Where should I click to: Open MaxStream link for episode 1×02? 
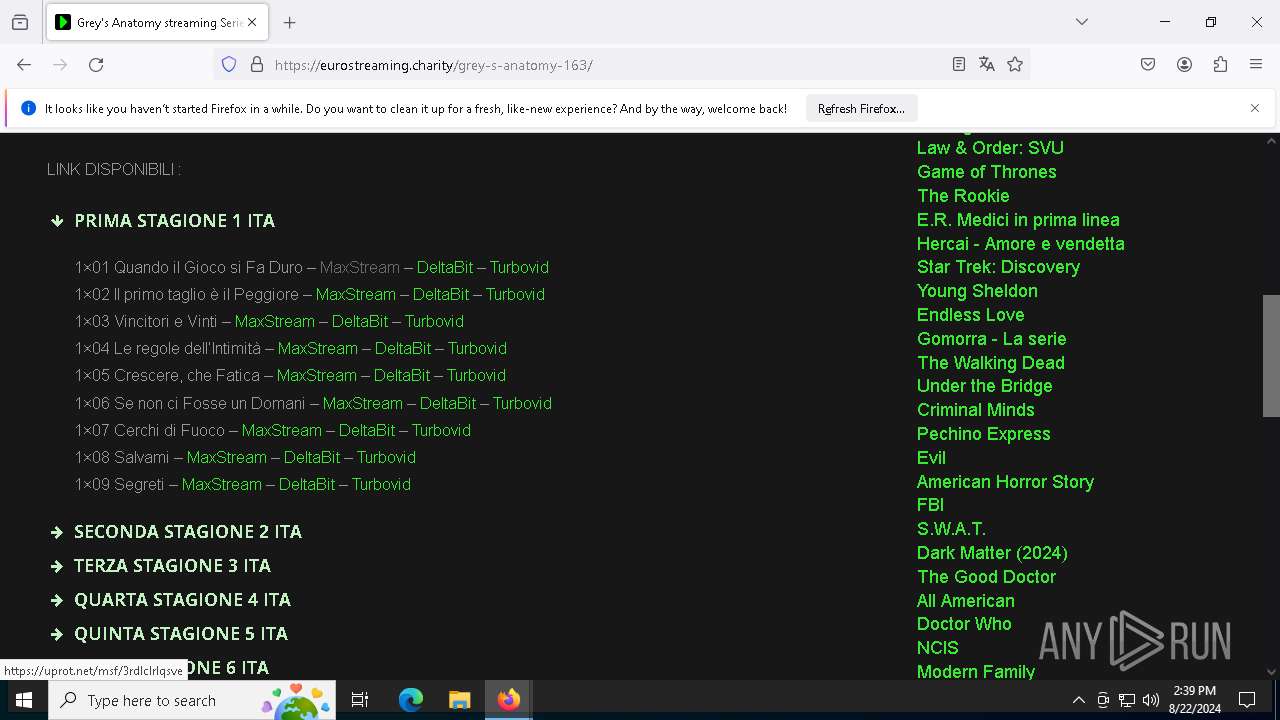(356, 294)
